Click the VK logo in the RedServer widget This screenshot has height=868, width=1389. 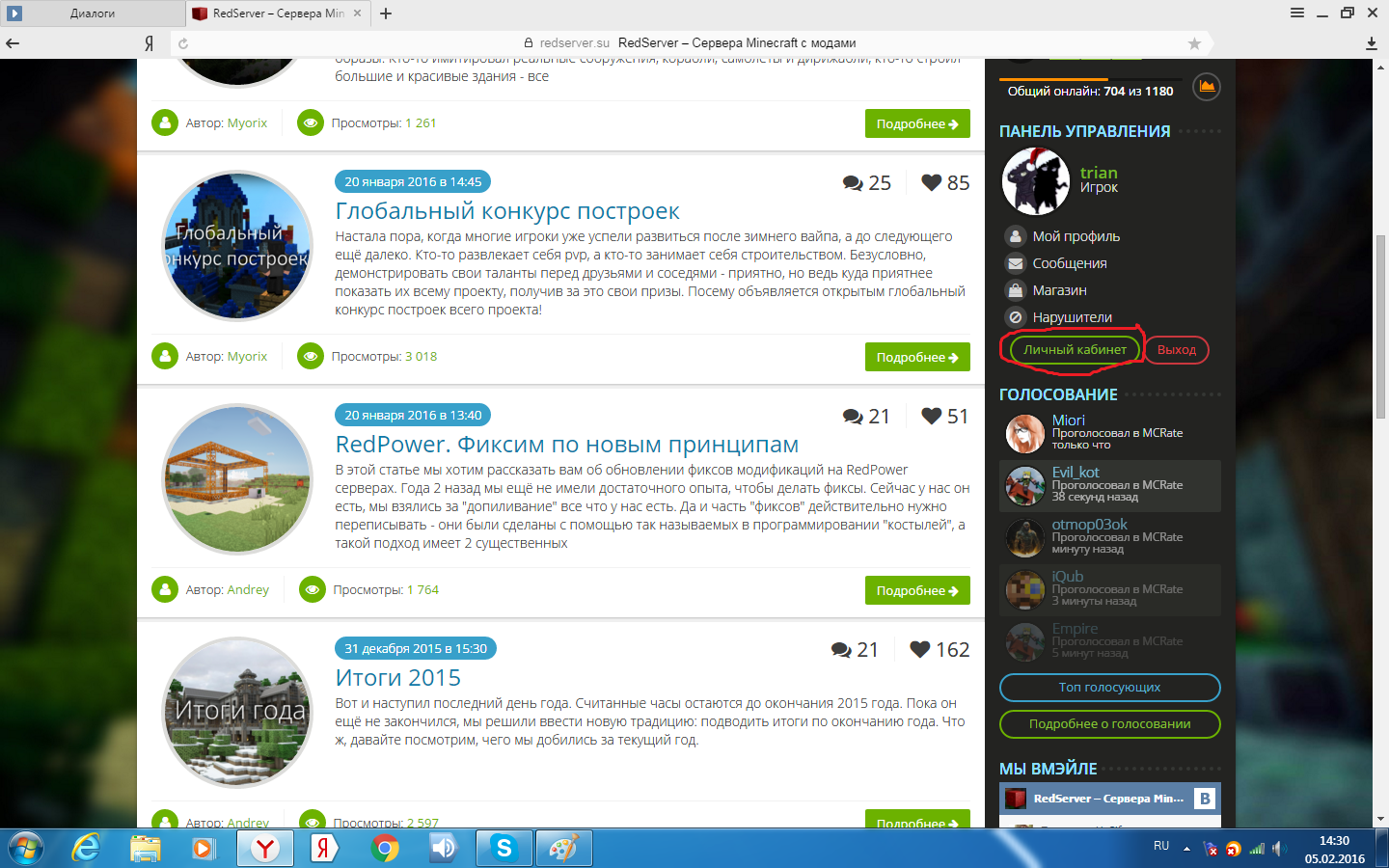pyautogui.click(x=1205, y=799)
